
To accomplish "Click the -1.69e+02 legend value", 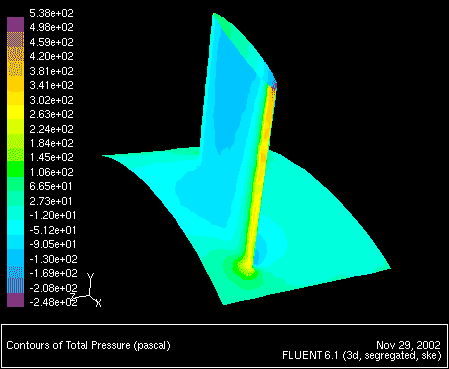I will [x=53, y=273].
